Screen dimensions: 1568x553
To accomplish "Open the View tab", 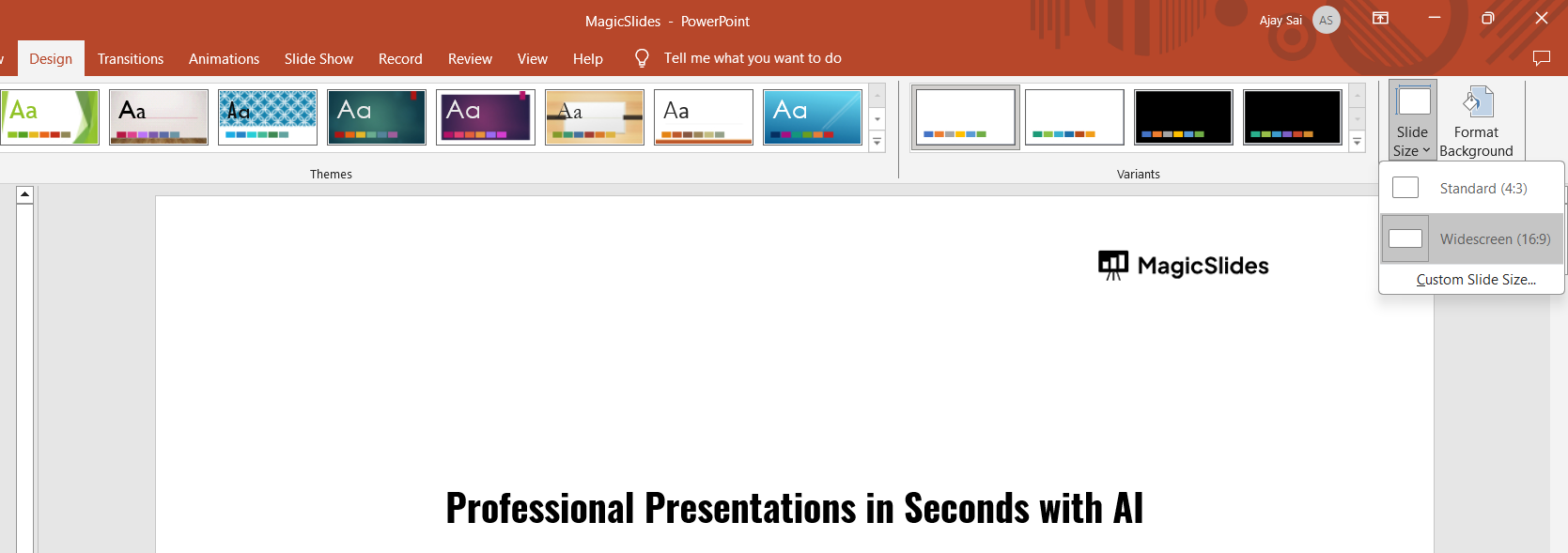I will (x=532, y=58).
